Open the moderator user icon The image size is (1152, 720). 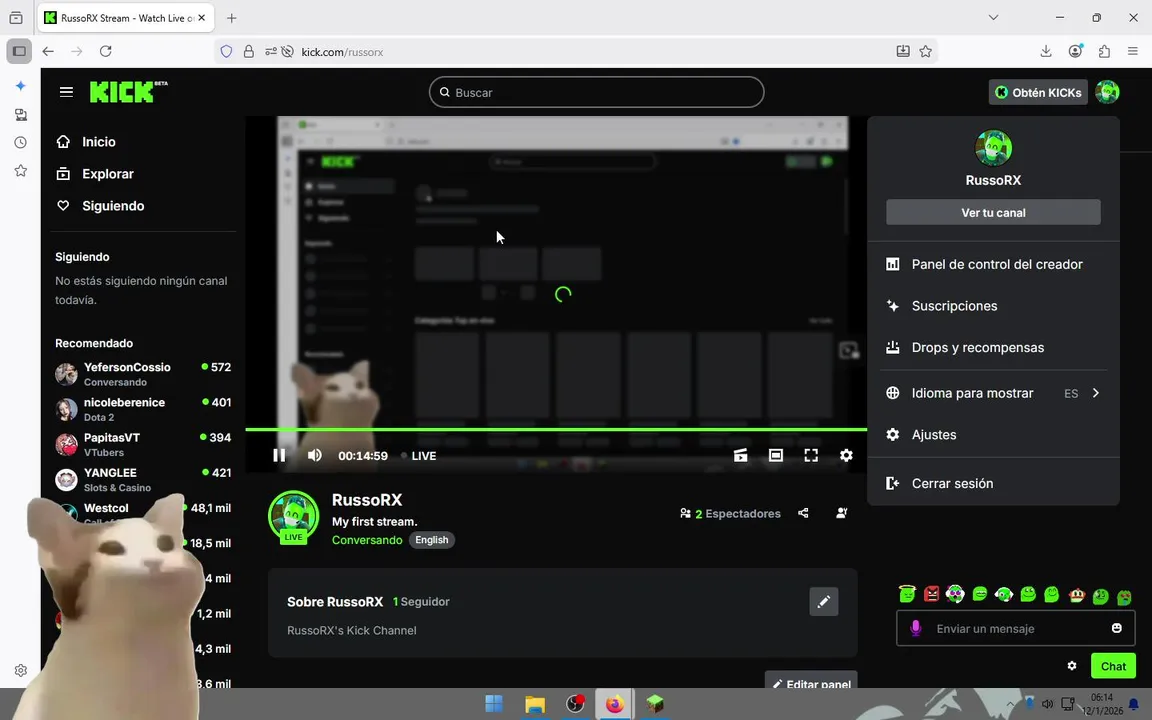coord(842,513)
